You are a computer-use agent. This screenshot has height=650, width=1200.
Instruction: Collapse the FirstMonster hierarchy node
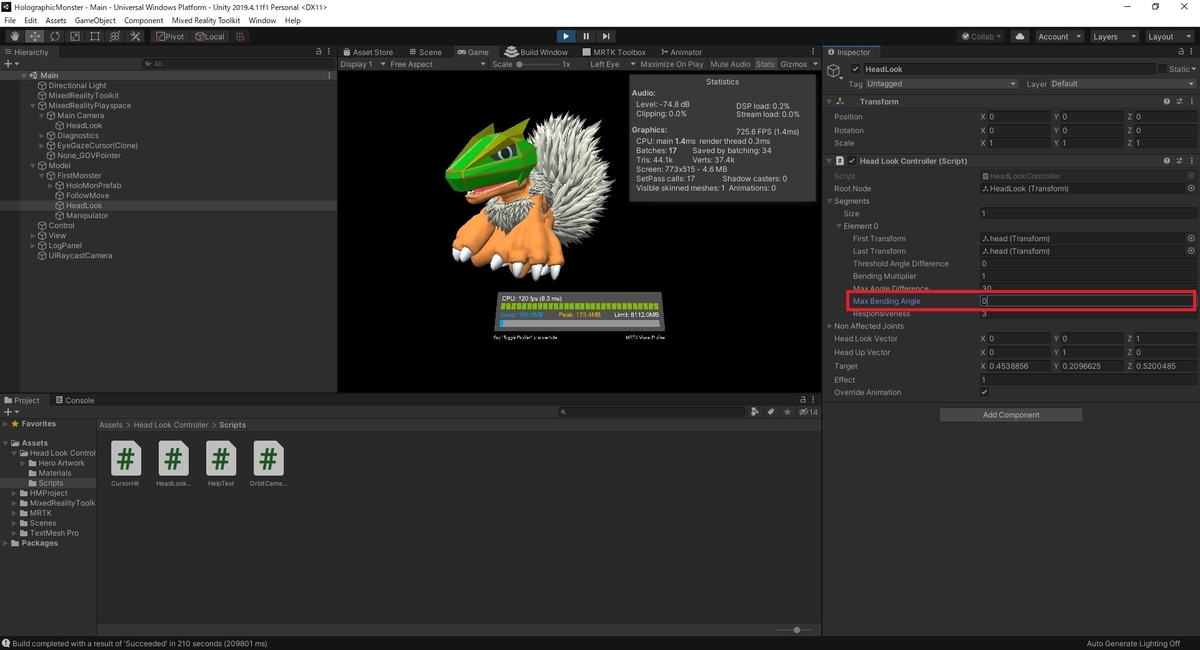tap(42, 176)
